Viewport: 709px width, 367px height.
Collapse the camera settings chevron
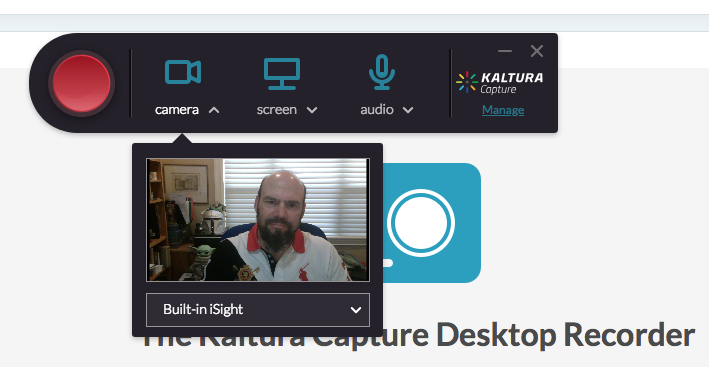(214, 110)
